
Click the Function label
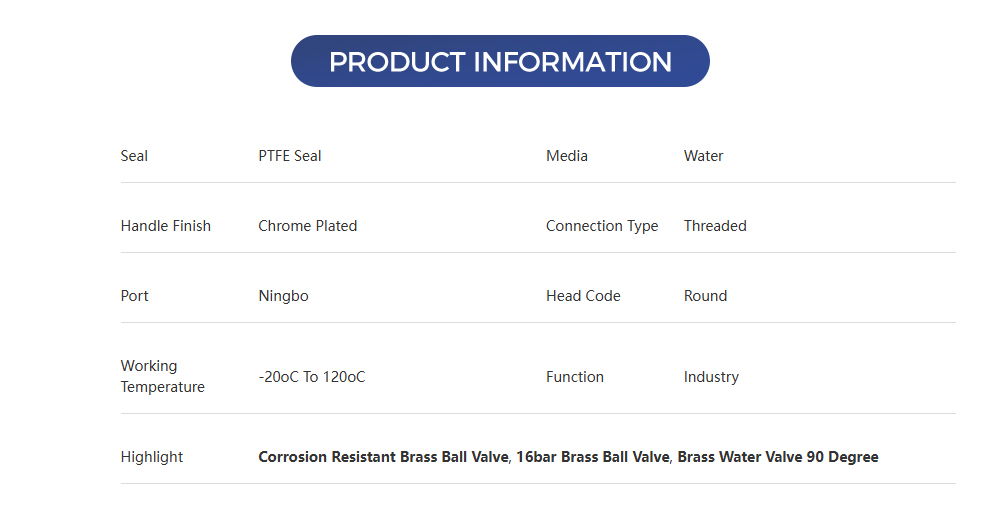click(575, 377)
